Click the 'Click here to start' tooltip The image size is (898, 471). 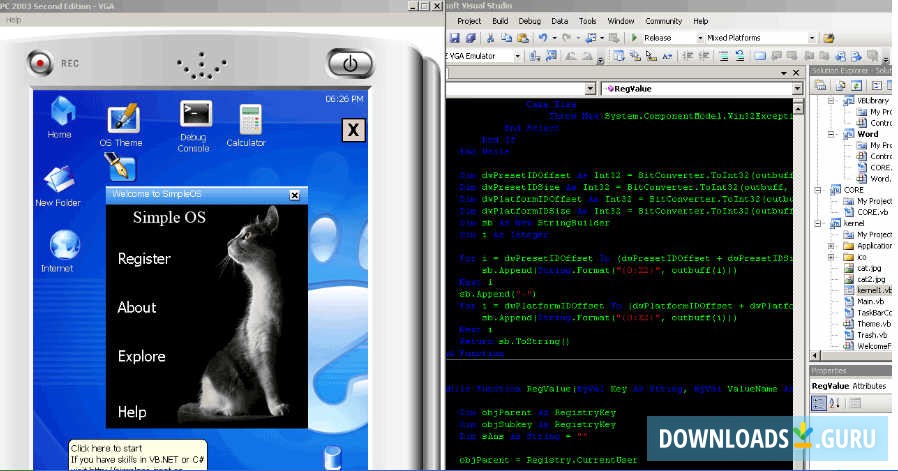[138, 455]
